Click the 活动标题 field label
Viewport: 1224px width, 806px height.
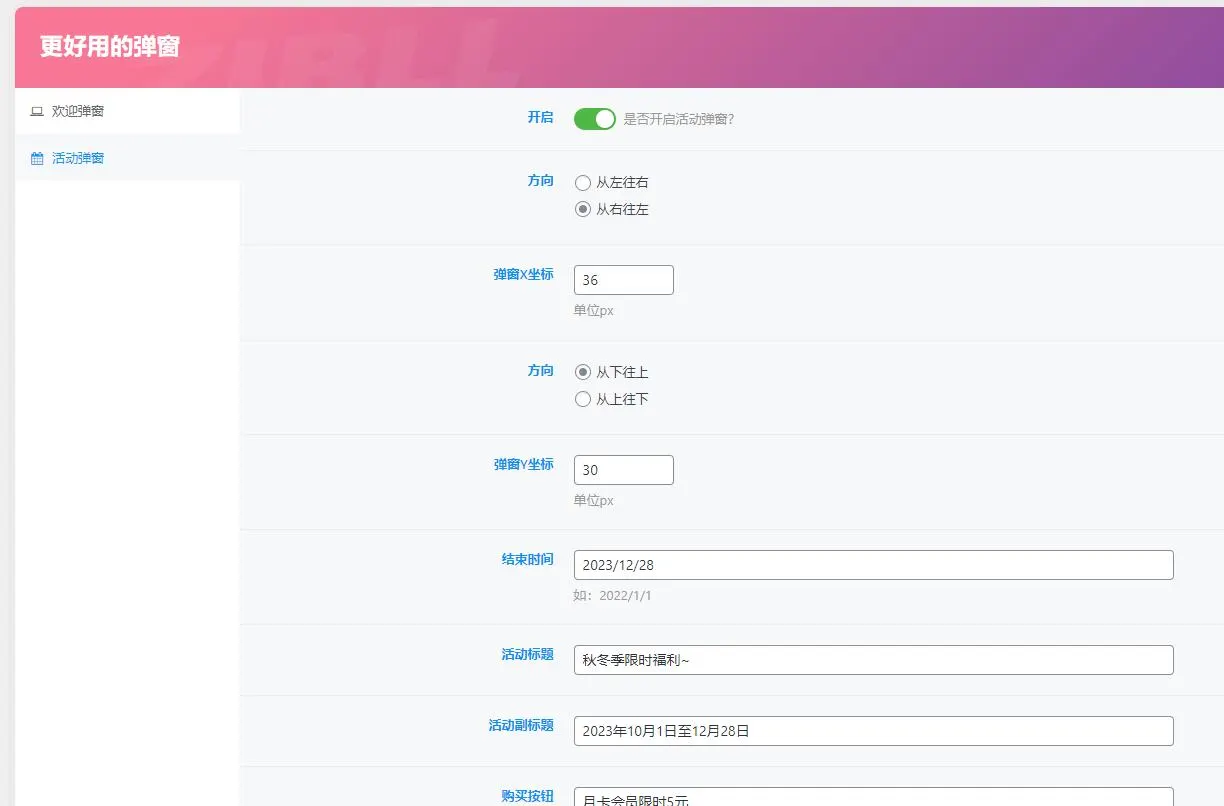tap(527, 654)
